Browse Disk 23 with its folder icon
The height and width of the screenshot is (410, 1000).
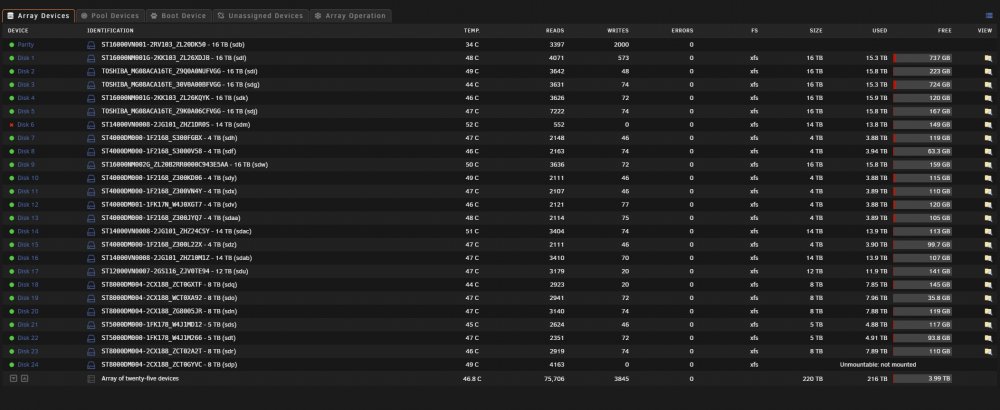pos(988,351)
